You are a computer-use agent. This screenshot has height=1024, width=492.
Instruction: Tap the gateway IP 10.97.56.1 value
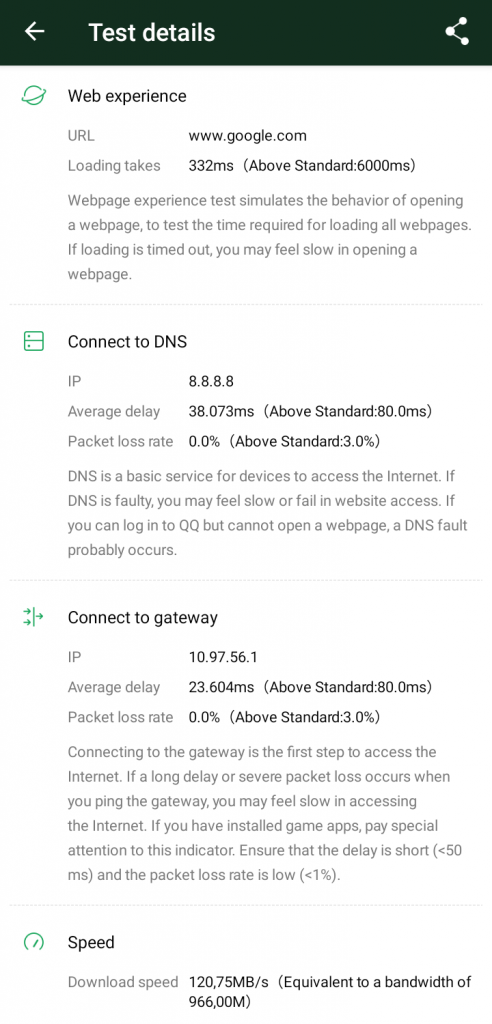coord(223,657)
